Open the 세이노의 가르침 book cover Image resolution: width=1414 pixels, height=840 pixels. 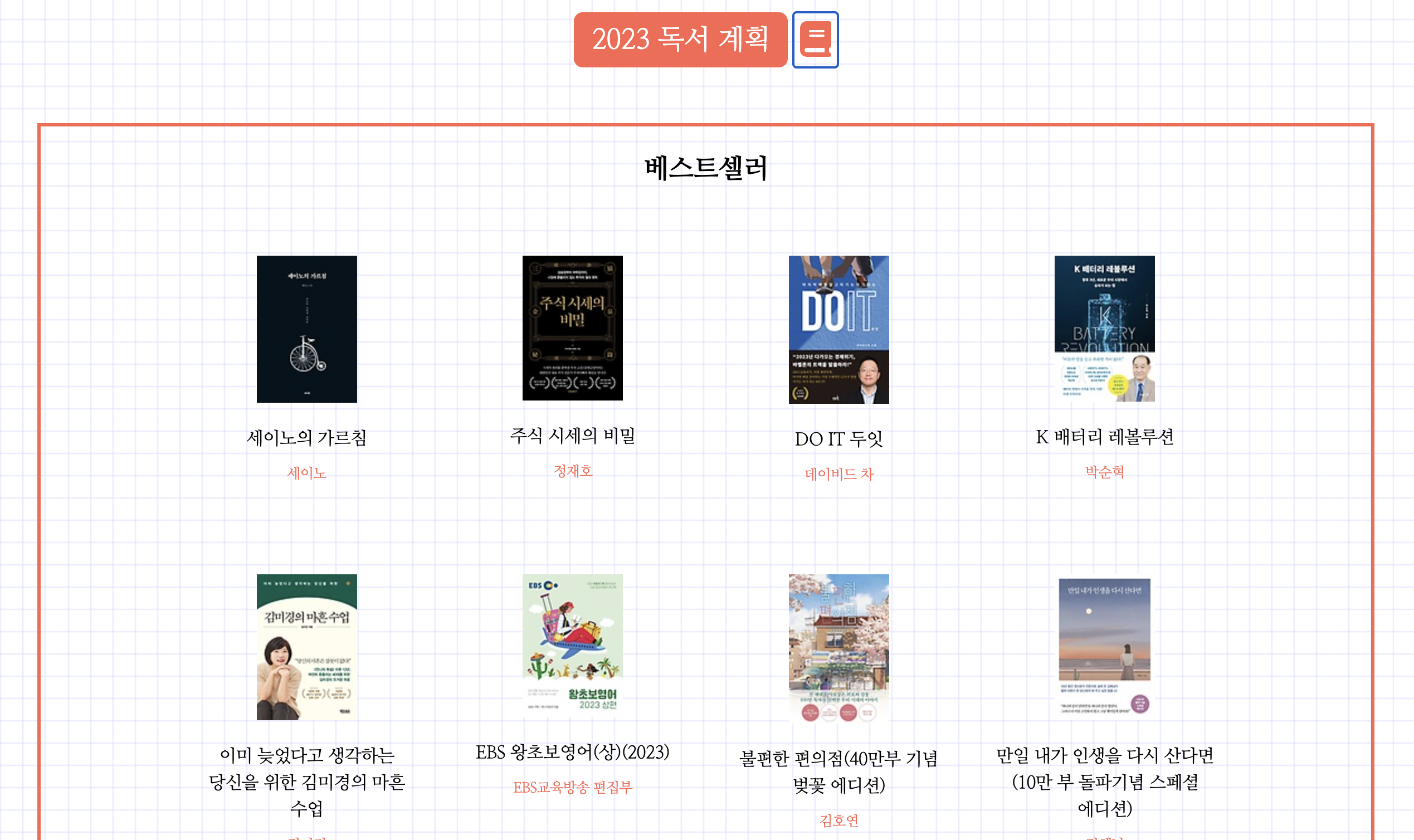[x=306, y=329]
